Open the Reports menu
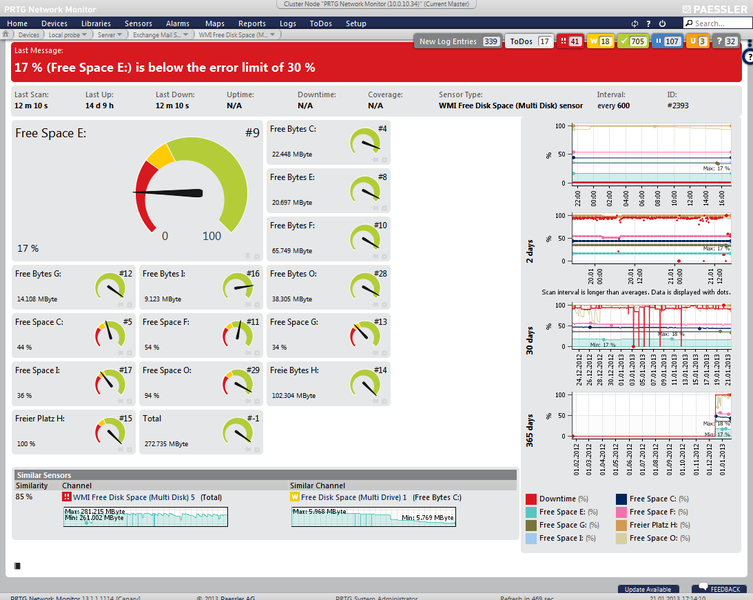This screenshot has width=753, height=600. pyautogui.click(x=252, y=24)
